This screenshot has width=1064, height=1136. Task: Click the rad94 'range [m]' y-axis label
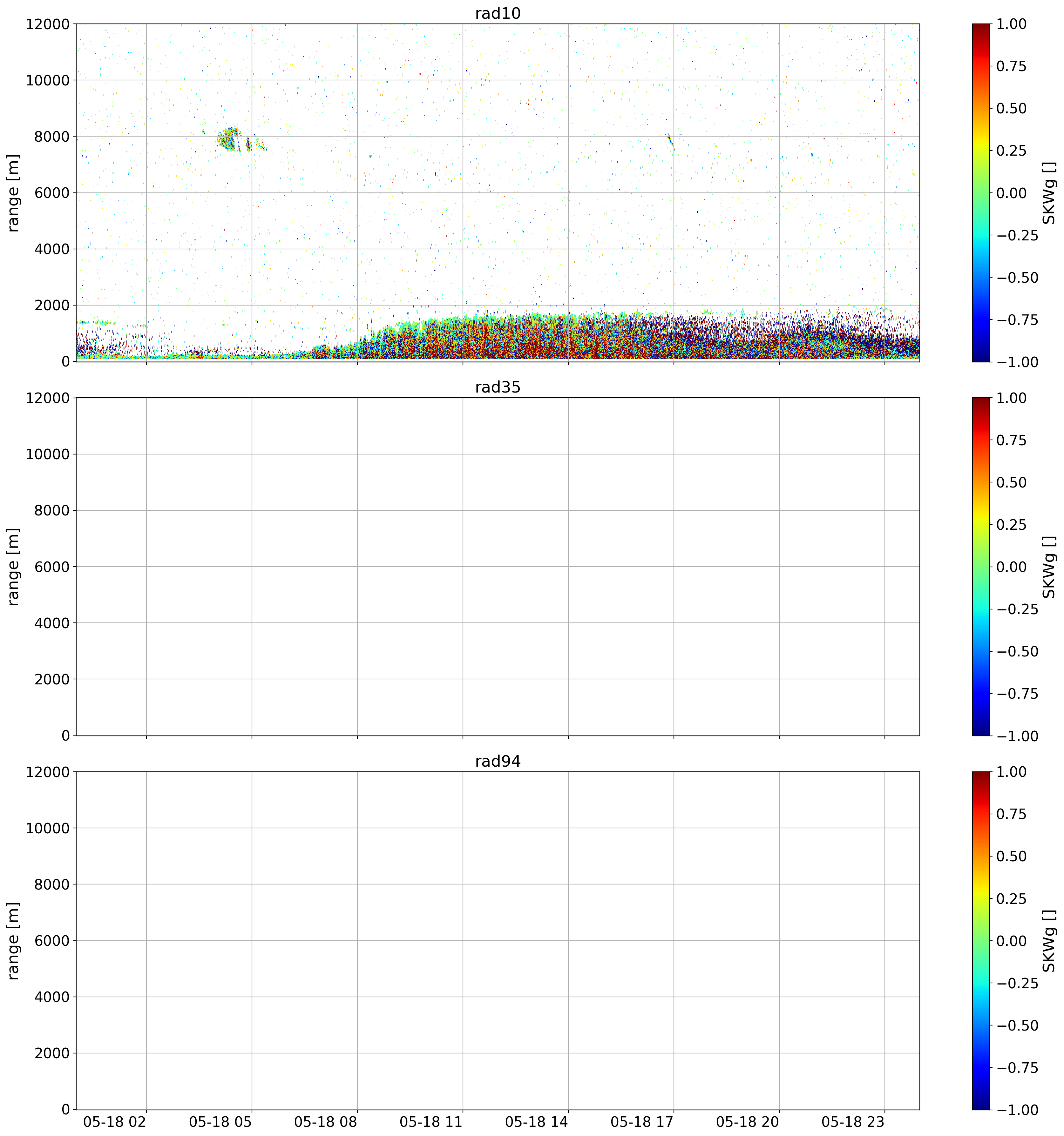point(13,941)
